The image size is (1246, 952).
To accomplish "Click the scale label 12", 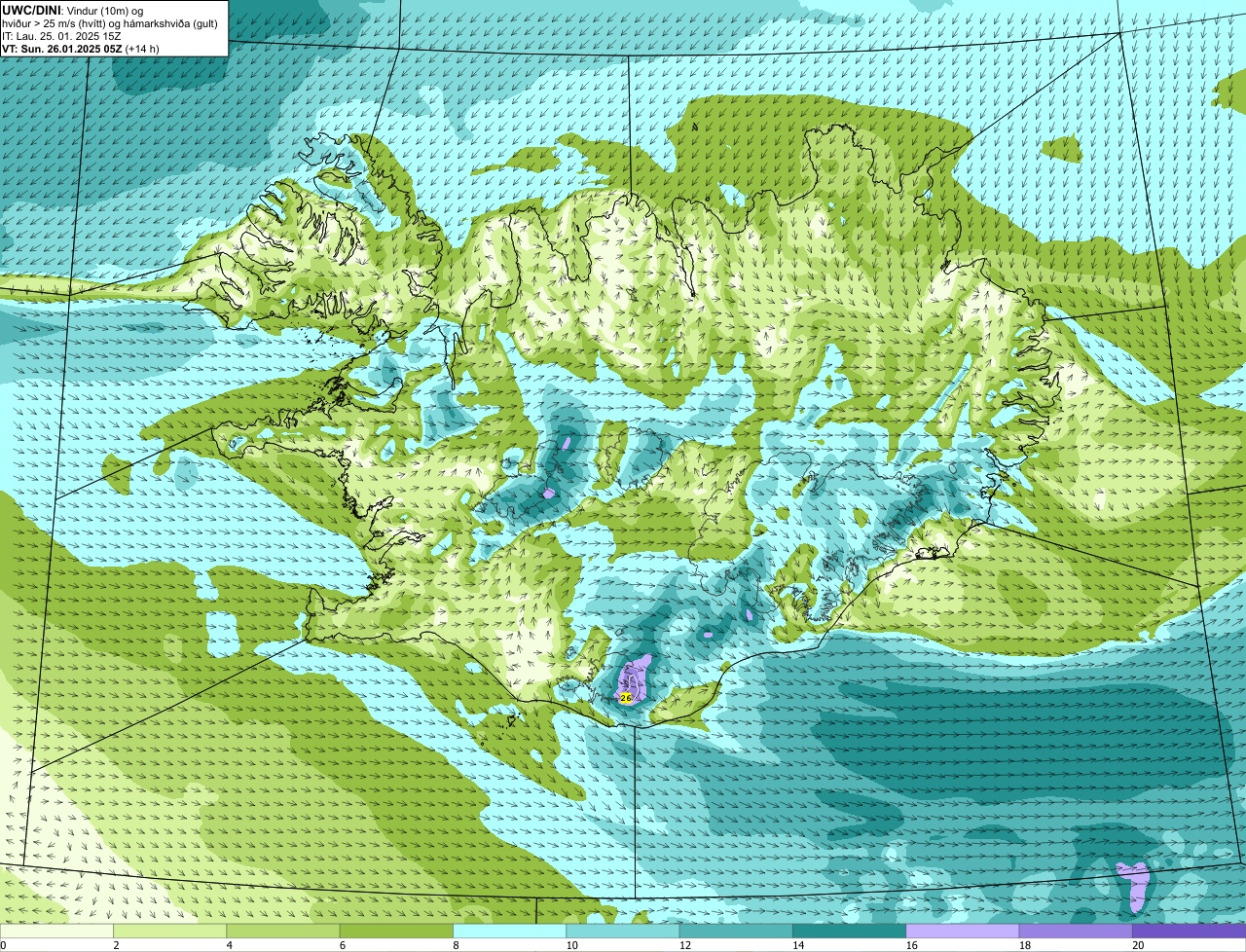I will (684, 945).
